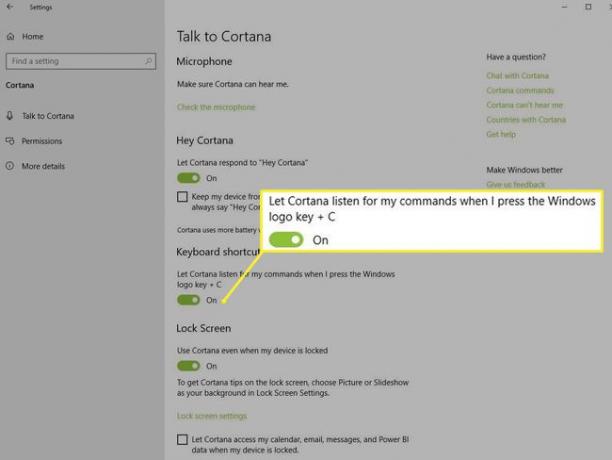Open Permissions sidebar page
Screen dimensions: 612x460
pos(42,141)
